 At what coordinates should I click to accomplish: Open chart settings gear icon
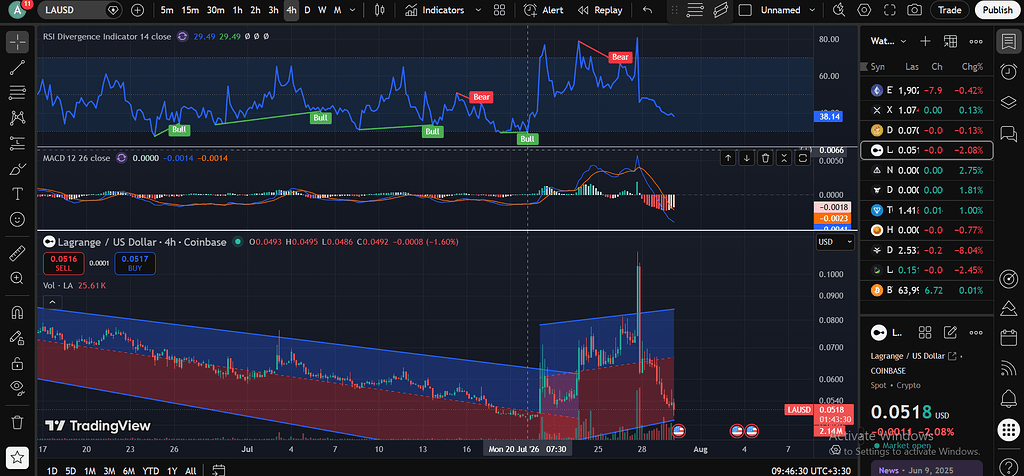[x=865, y=10]
